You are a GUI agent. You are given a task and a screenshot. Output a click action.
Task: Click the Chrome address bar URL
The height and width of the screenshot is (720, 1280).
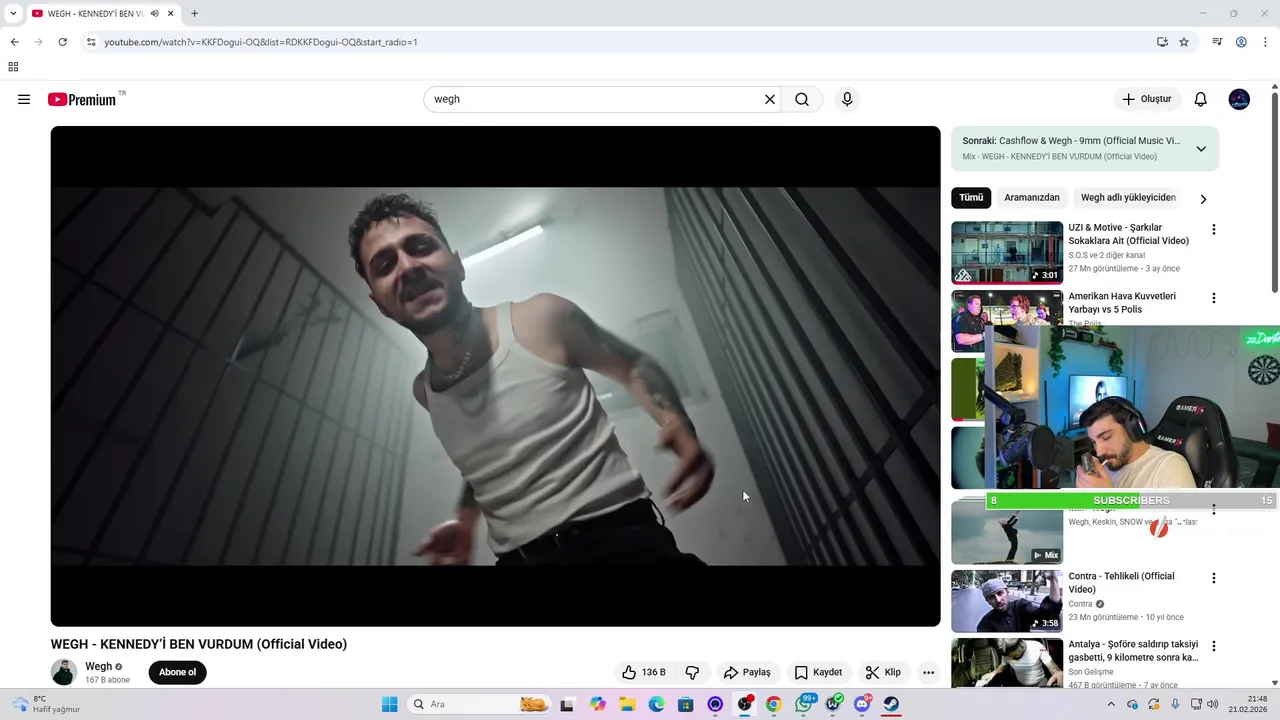click(261, 42)
